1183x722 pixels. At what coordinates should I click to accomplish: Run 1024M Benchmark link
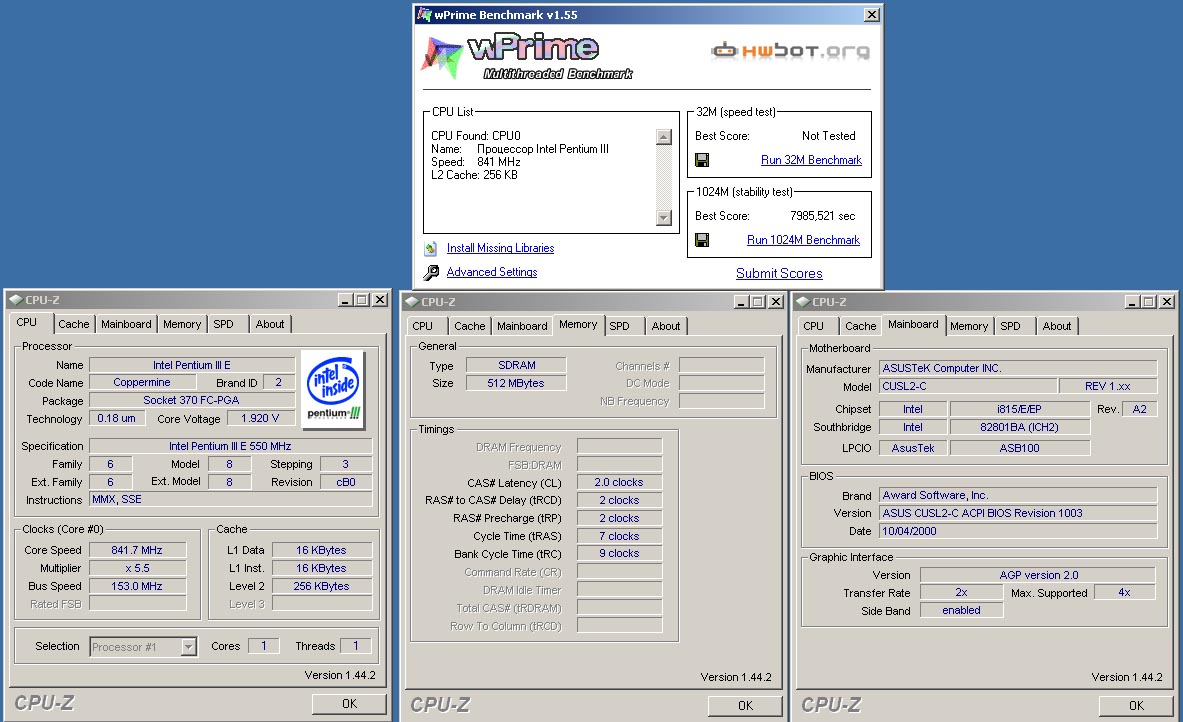tap(803, 240)
